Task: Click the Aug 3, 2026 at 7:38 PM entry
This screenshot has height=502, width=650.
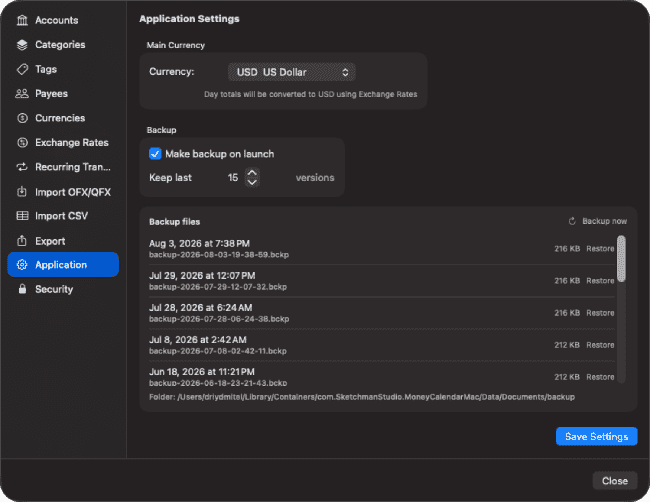Action: click(x=199, y=243)
